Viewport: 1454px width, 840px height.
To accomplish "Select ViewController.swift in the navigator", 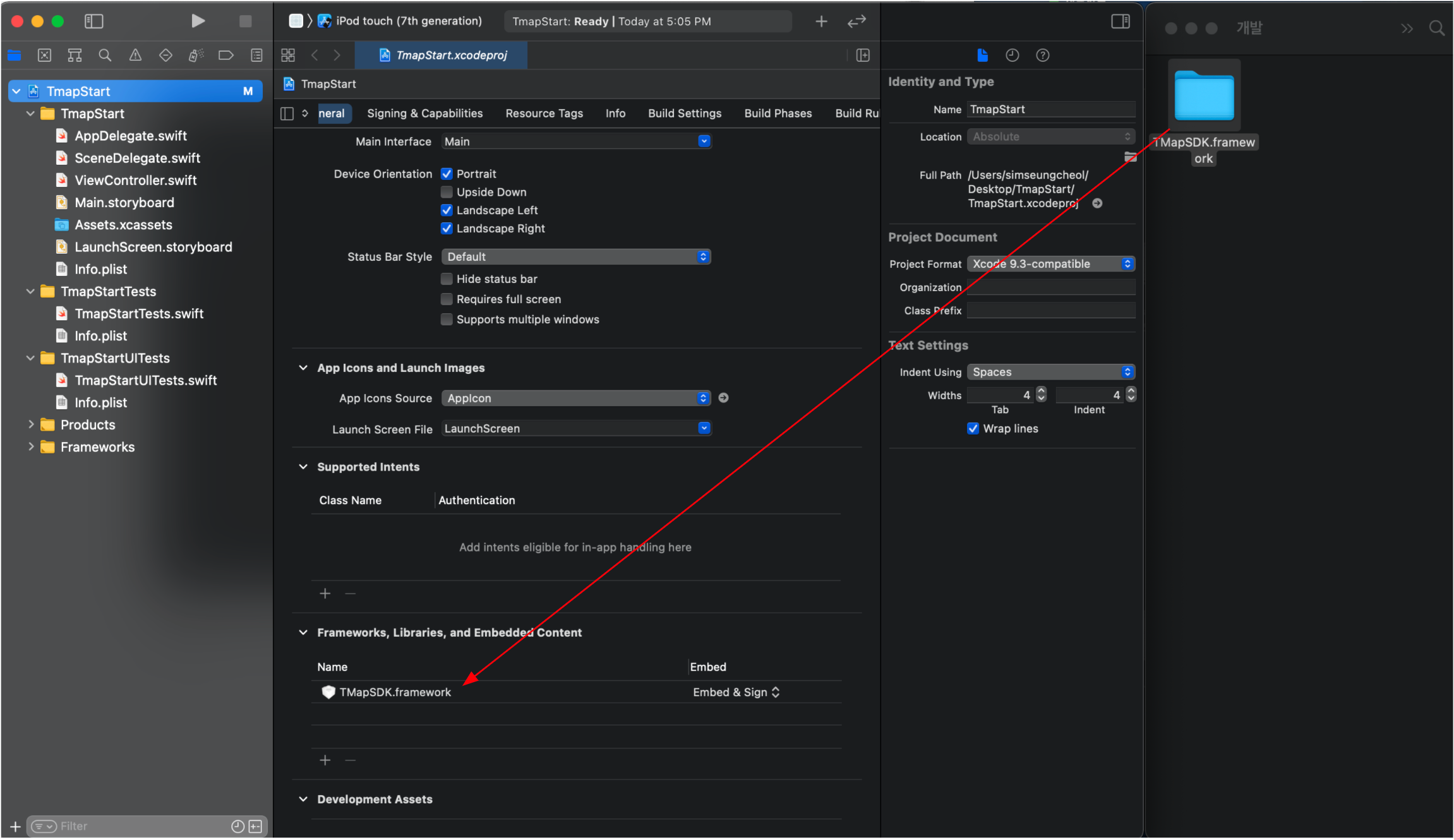I will pos(135,181).
